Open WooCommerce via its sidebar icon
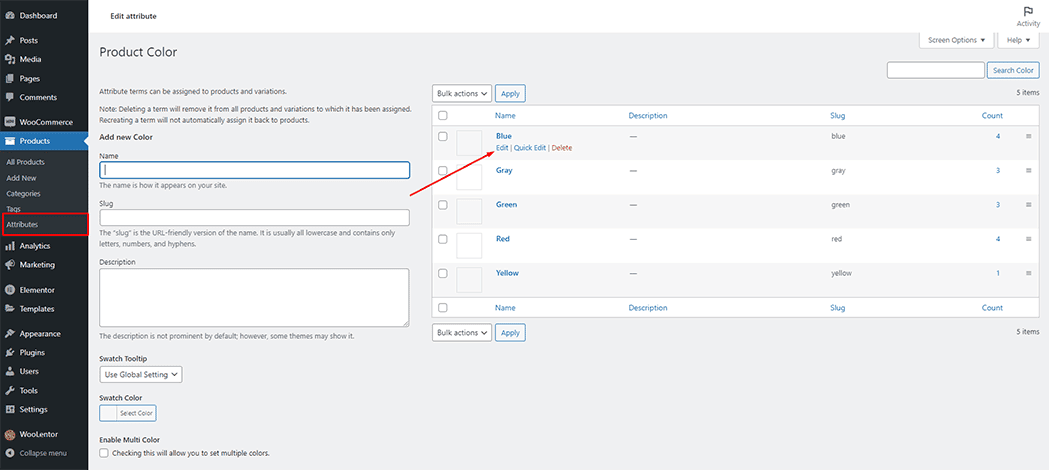 (10, 122)
